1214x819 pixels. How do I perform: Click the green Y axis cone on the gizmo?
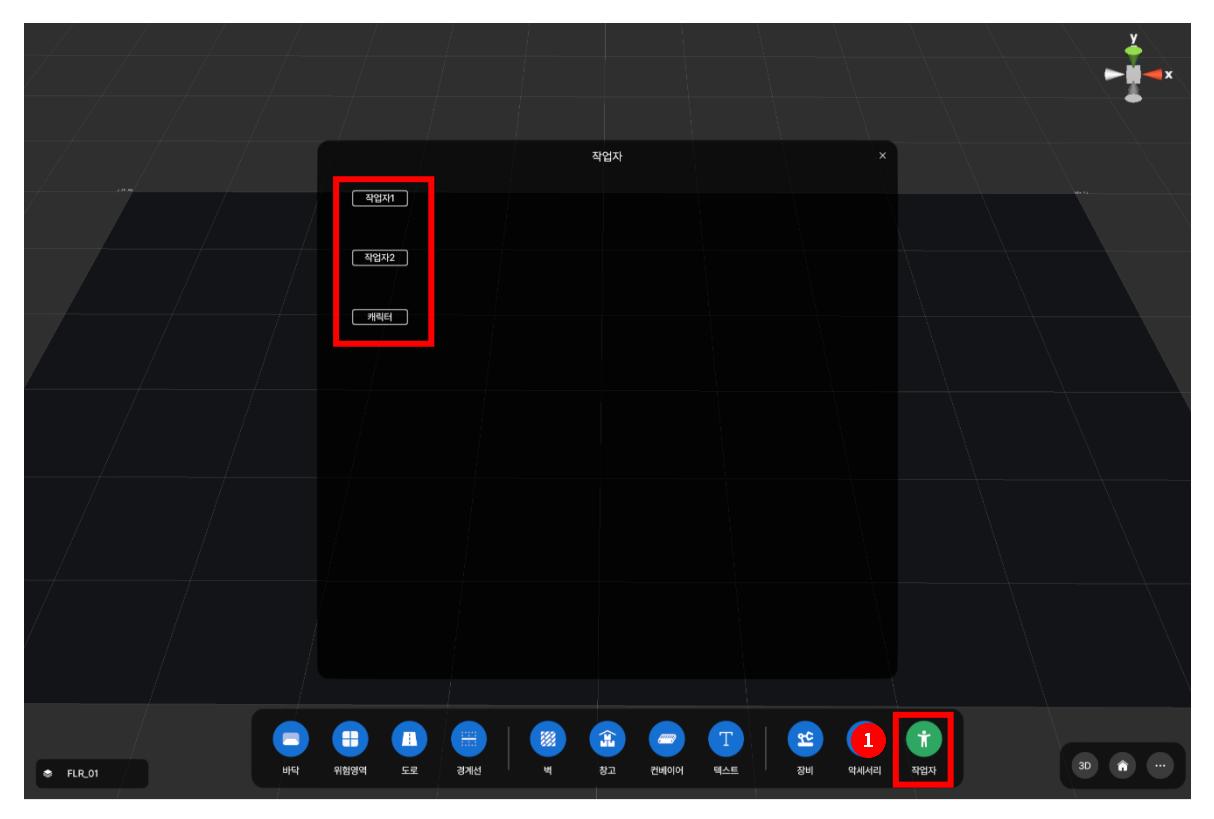pos(1133,50)
